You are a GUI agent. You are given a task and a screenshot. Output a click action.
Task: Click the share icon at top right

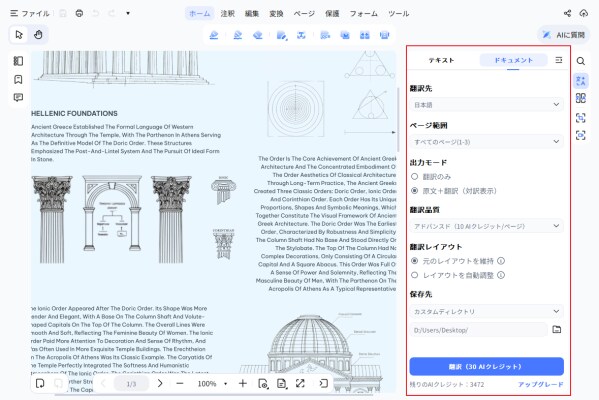(x=567, y=13)
